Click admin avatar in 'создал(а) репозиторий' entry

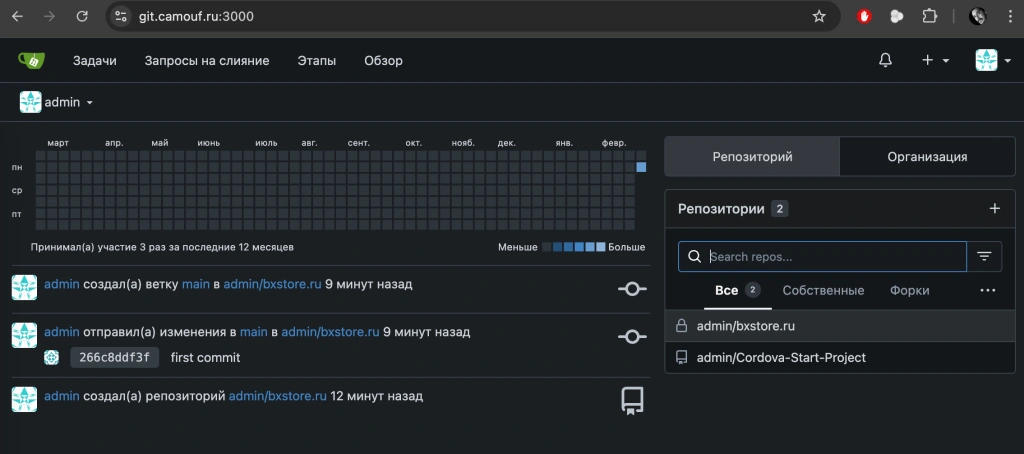click(x=24, y=398)
